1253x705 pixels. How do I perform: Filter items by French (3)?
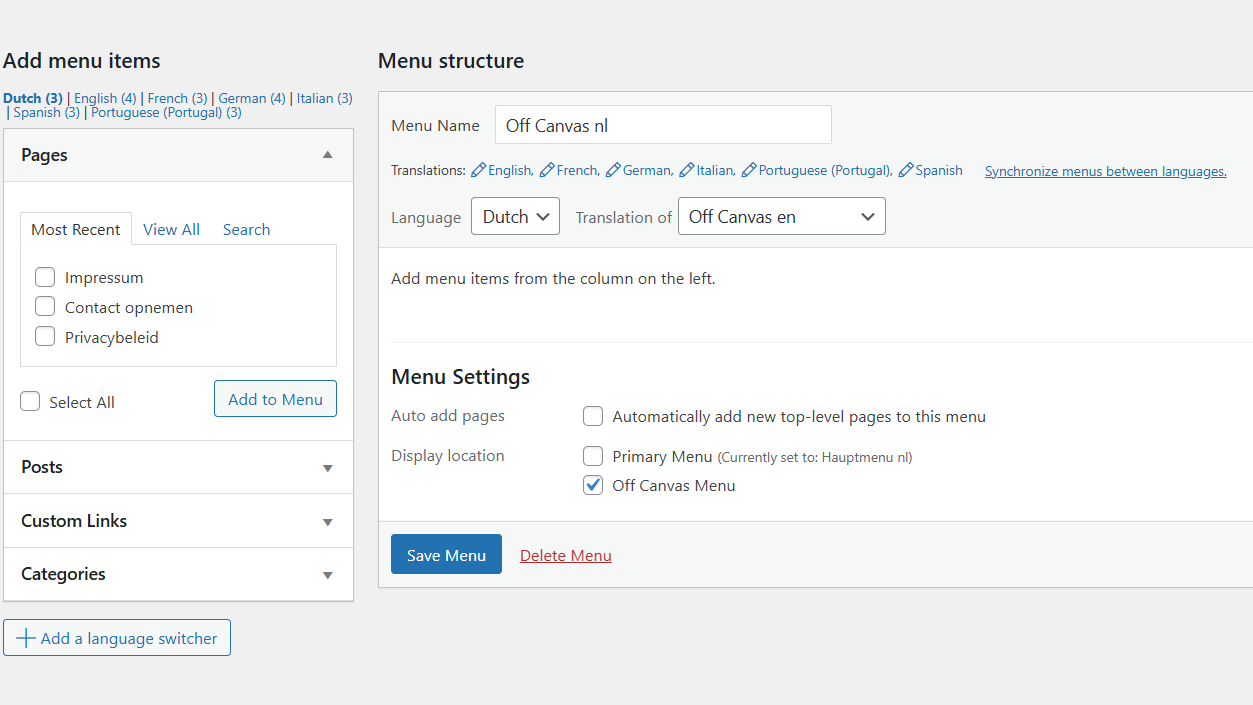point(177,98)
